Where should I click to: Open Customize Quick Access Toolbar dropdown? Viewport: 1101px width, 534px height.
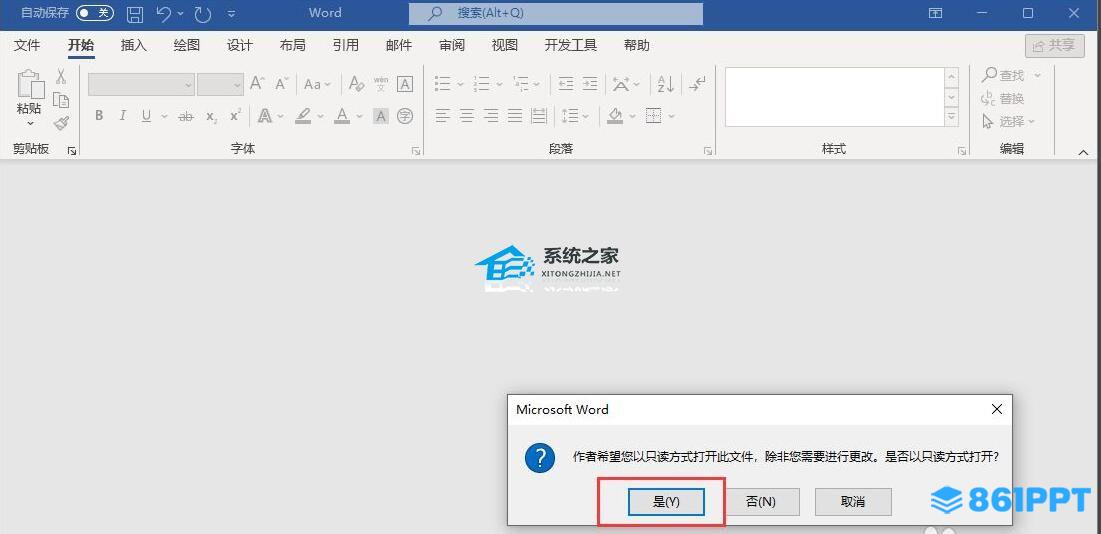coord(232,14)
